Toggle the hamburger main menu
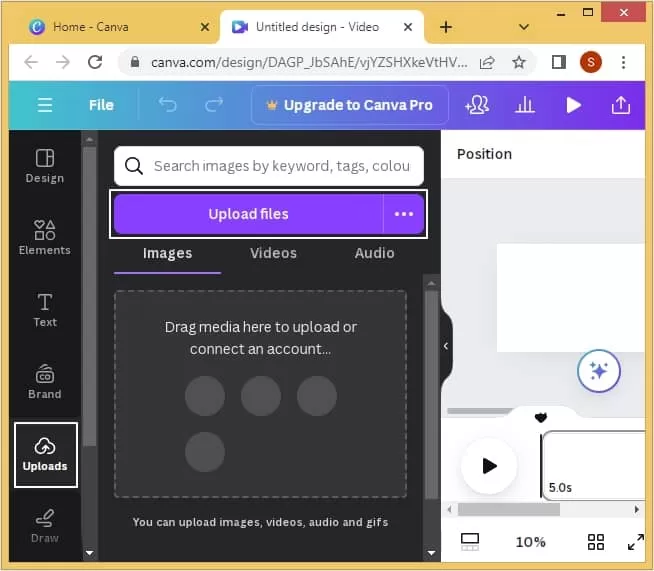The image size is (654, 571). 45,105
